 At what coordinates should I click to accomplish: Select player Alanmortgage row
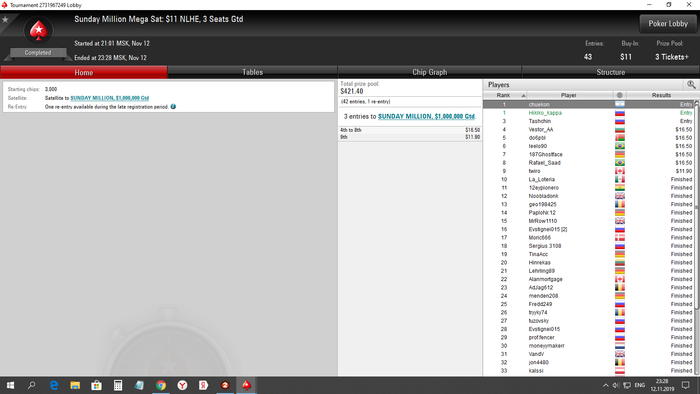589,279
